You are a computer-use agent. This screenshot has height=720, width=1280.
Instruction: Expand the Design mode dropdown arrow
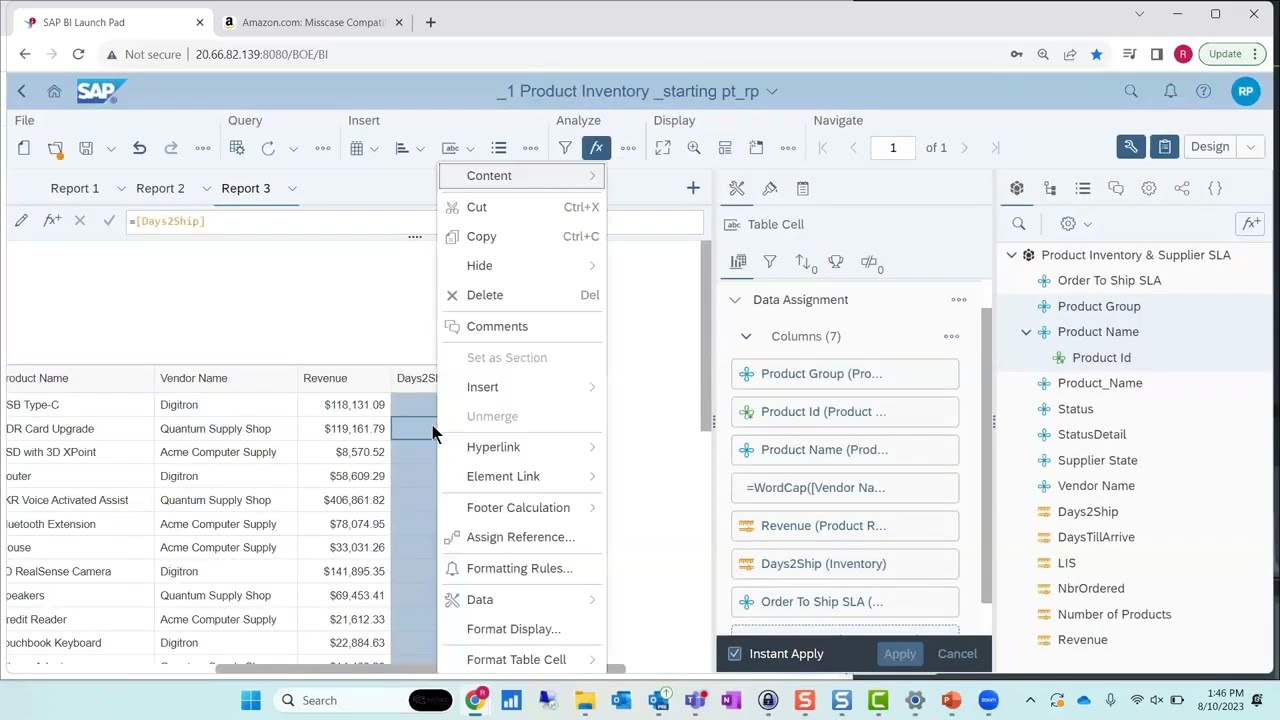[1250, 147]
